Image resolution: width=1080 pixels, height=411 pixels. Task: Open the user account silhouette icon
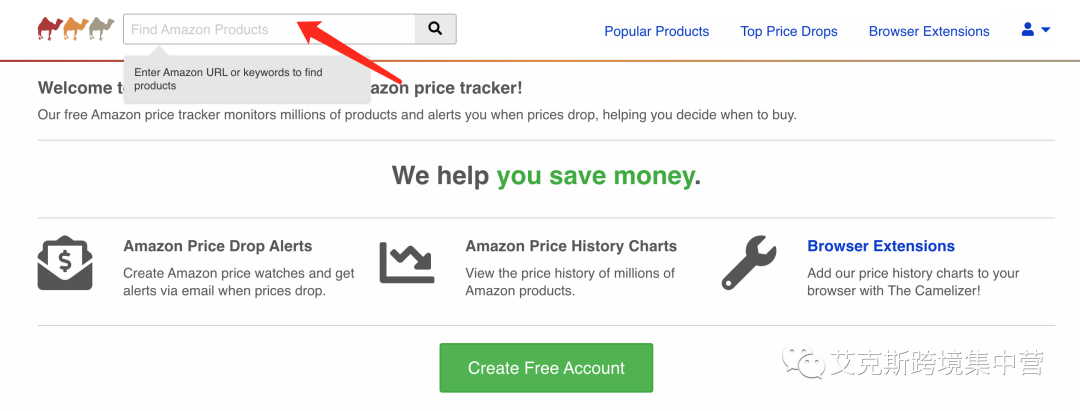tap(1027, 30)
